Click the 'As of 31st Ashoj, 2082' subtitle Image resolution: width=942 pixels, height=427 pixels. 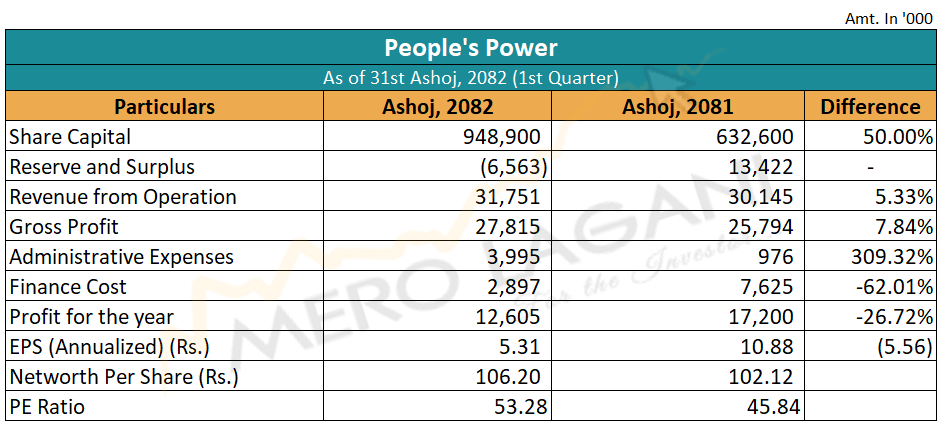[470, 77]
